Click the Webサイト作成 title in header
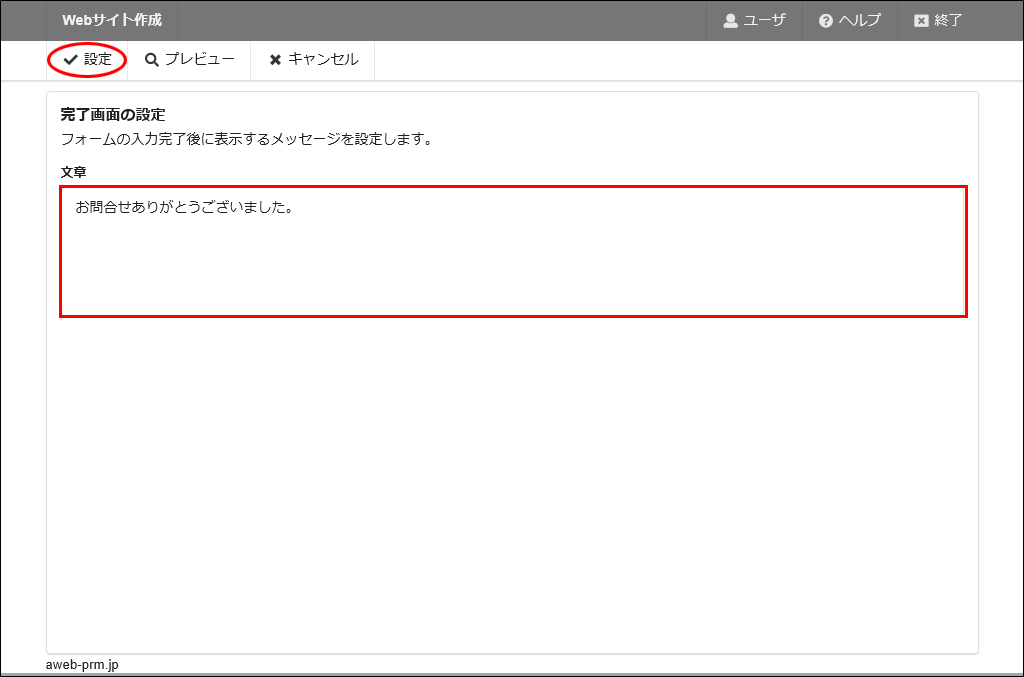The width and height of the screenshot is (1024, 677). (111, 21)
